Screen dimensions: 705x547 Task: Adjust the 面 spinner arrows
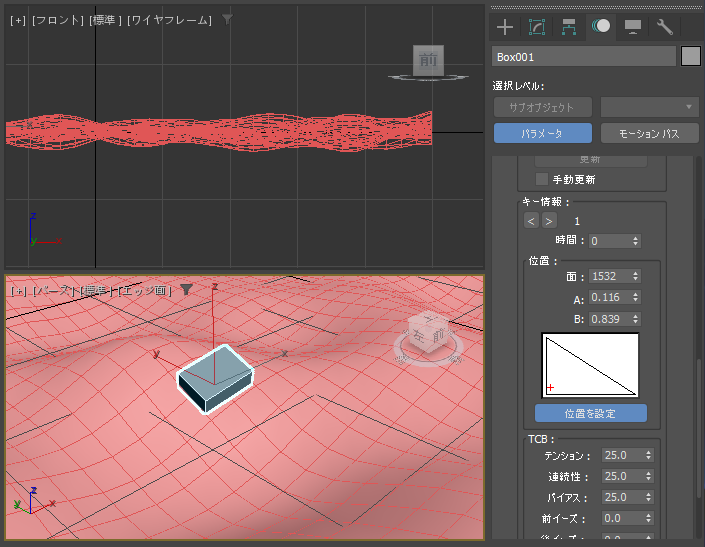click(x=635, y=276)
